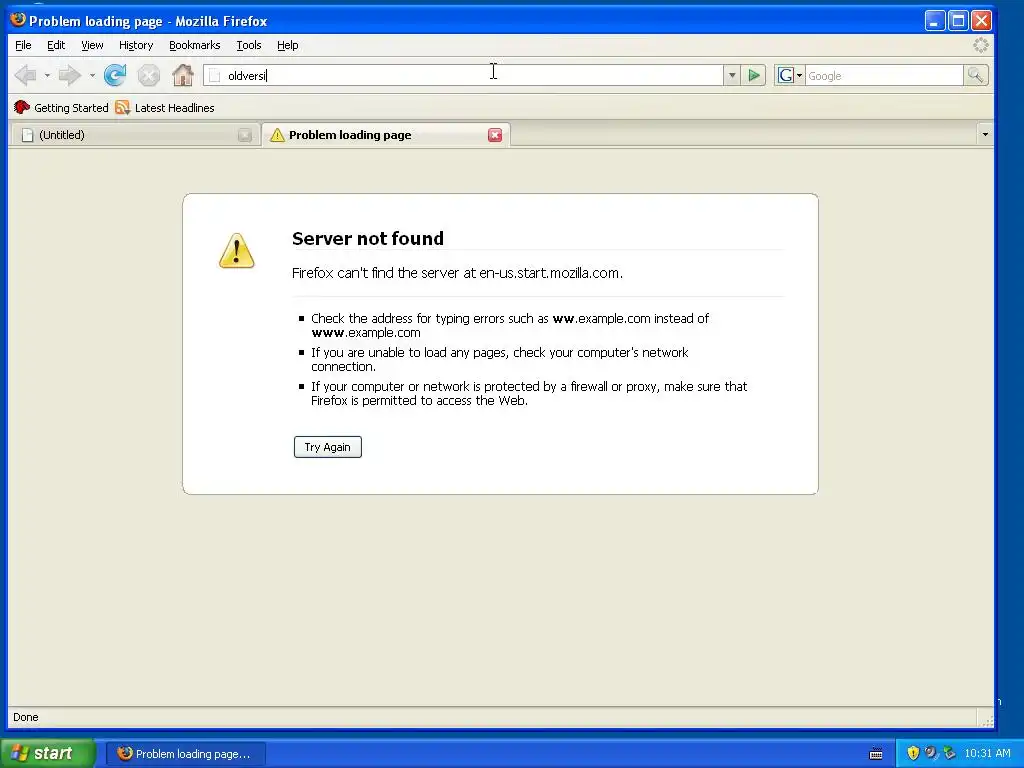Select the Problem loading page tab
1024x768 pixels.
click(385, 135)
